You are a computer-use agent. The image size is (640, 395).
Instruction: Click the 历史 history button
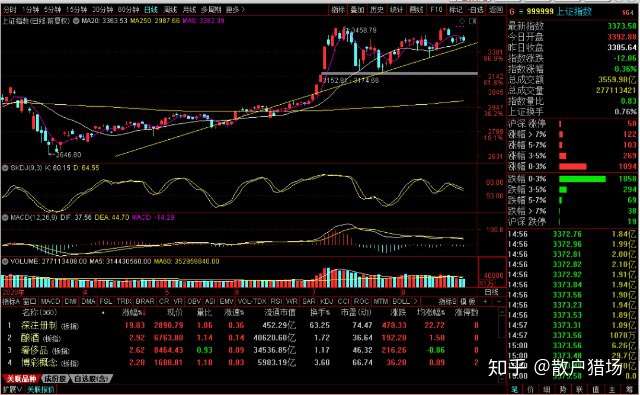pos(377,9)
